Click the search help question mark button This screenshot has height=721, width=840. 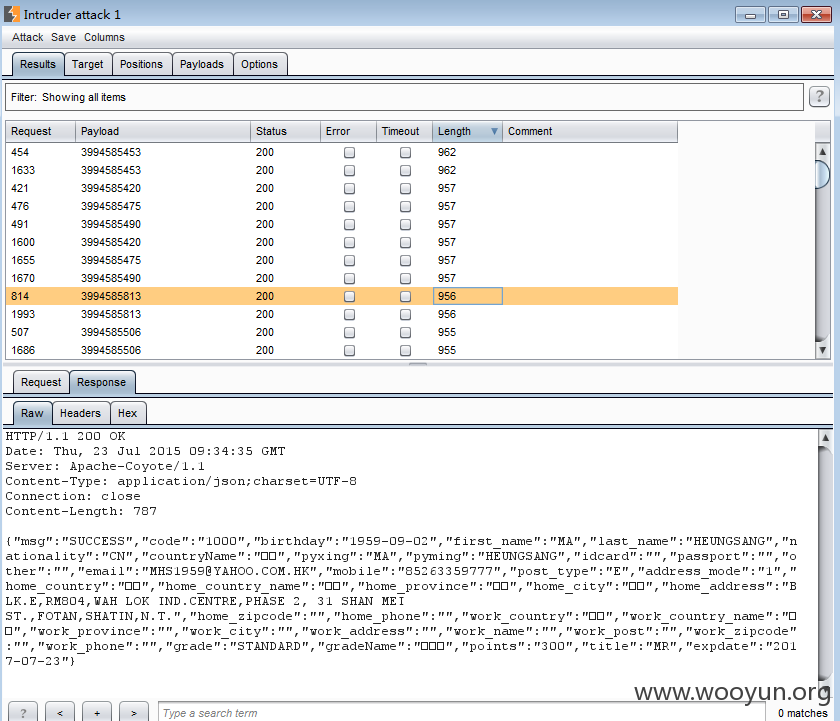[x=23, y=713]
